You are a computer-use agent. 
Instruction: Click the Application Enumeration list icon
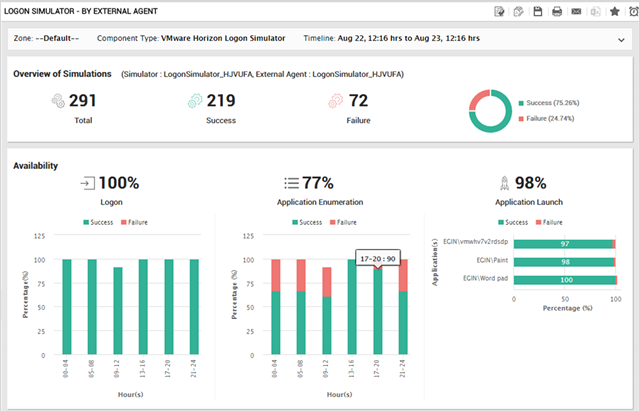(291, 183)
